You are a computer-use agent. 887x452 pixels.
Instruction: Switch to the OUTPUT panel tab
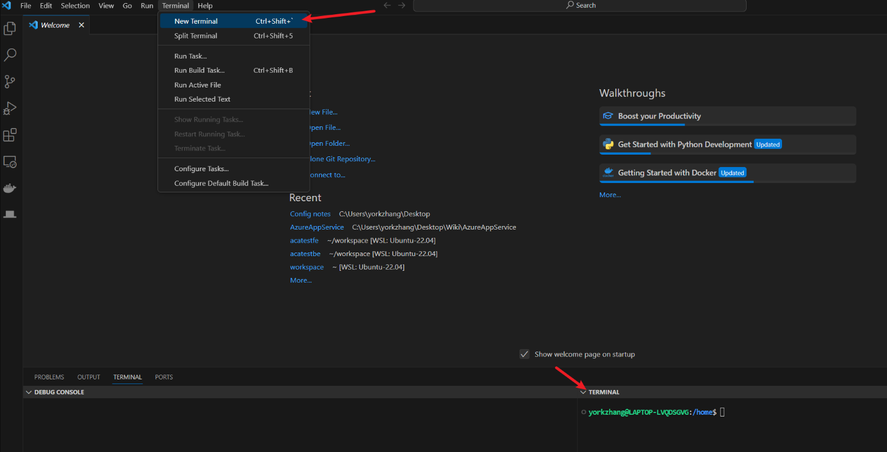[89, 377]
